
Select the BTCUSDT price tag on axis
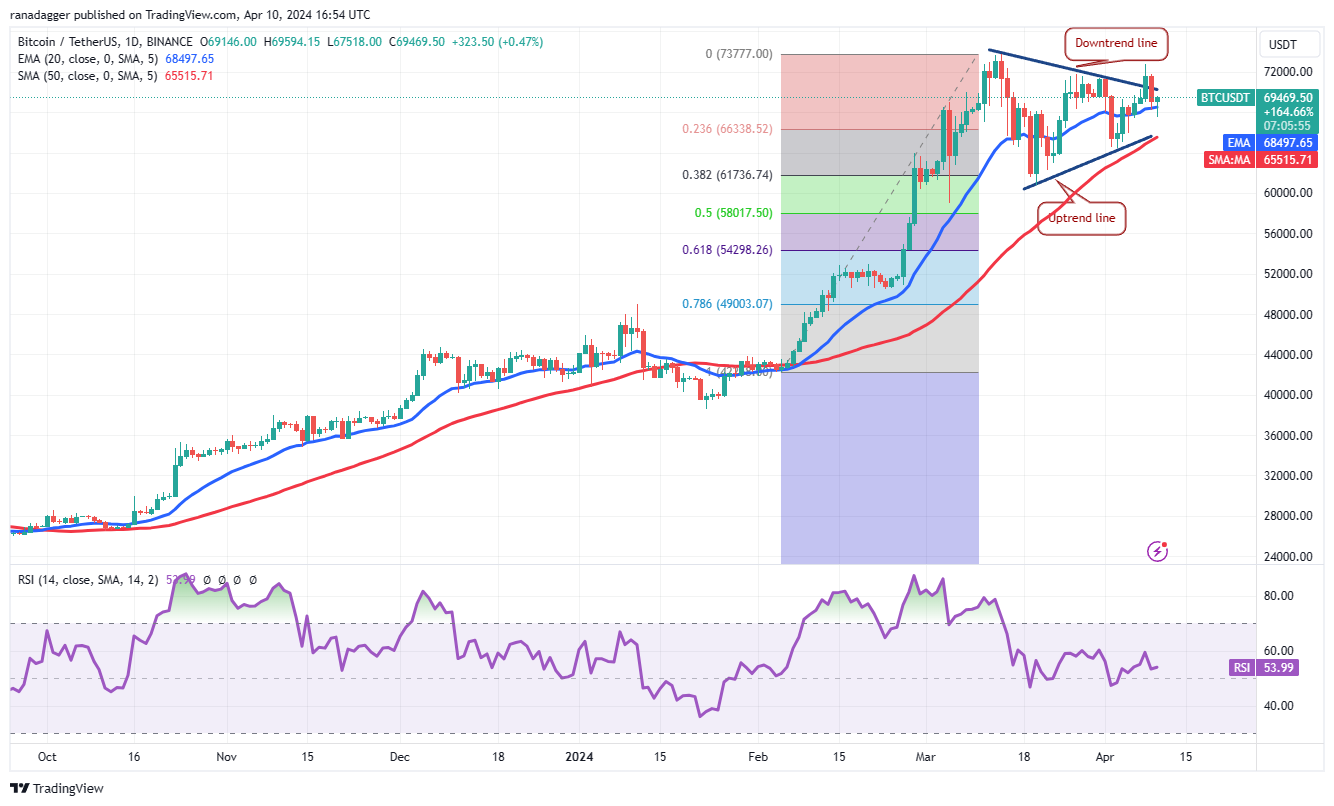click(1226, 98)
